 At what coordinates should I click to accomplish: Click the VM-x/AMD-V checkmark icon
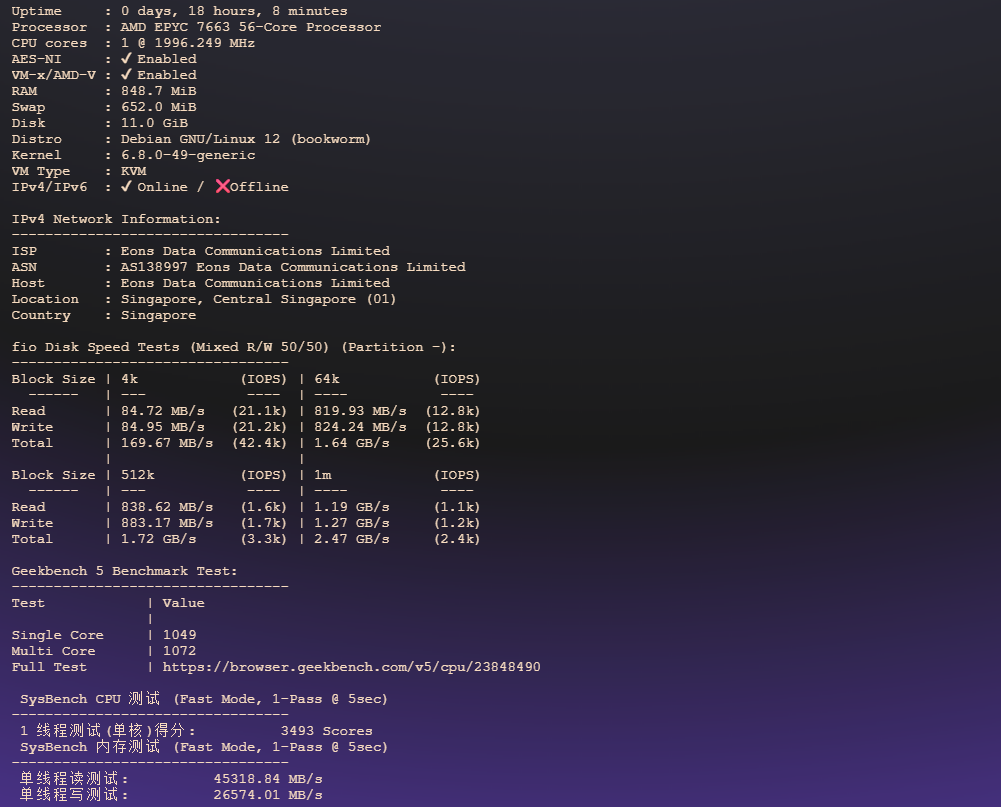click(x=125, y=74)
